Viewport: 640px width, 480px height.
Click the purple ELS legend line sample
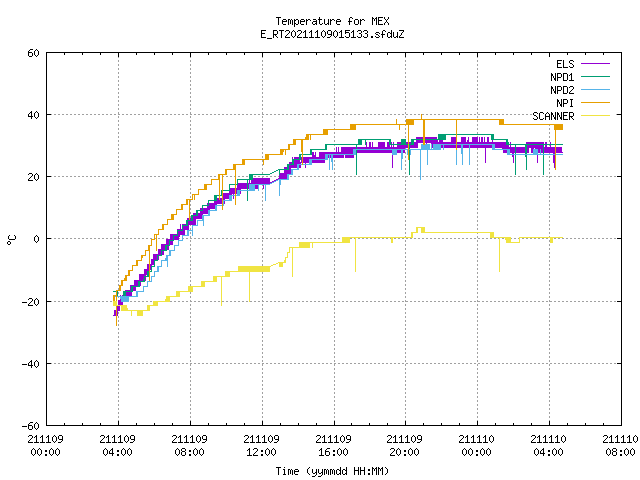pyautogui.click(x=595, y=64)
